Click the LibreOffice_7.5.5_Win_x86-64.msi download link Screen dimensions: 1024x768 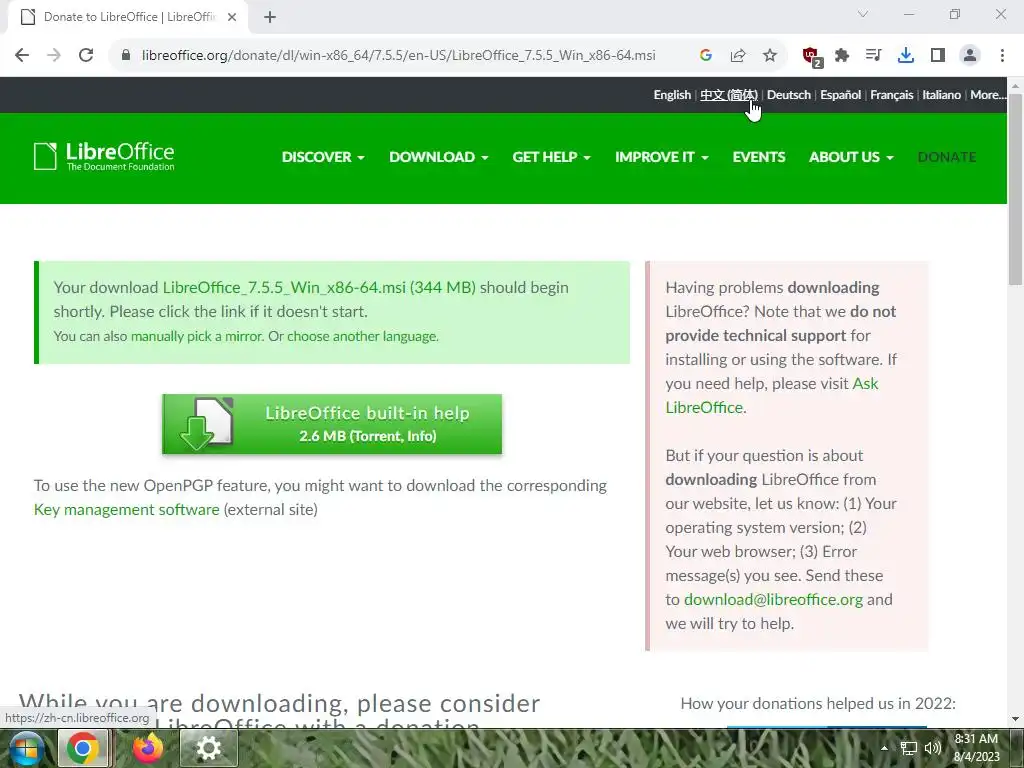click(x=319, y=288)
